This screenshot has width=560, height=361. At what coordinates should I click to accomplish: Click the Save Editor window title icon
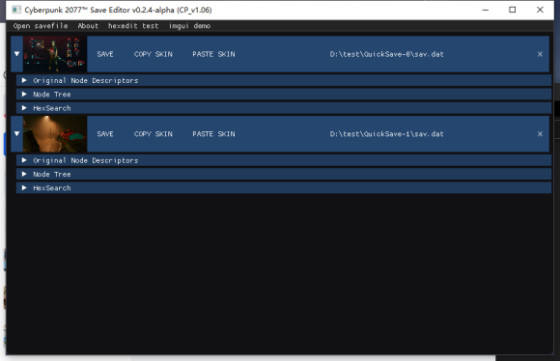click(16, 10)
